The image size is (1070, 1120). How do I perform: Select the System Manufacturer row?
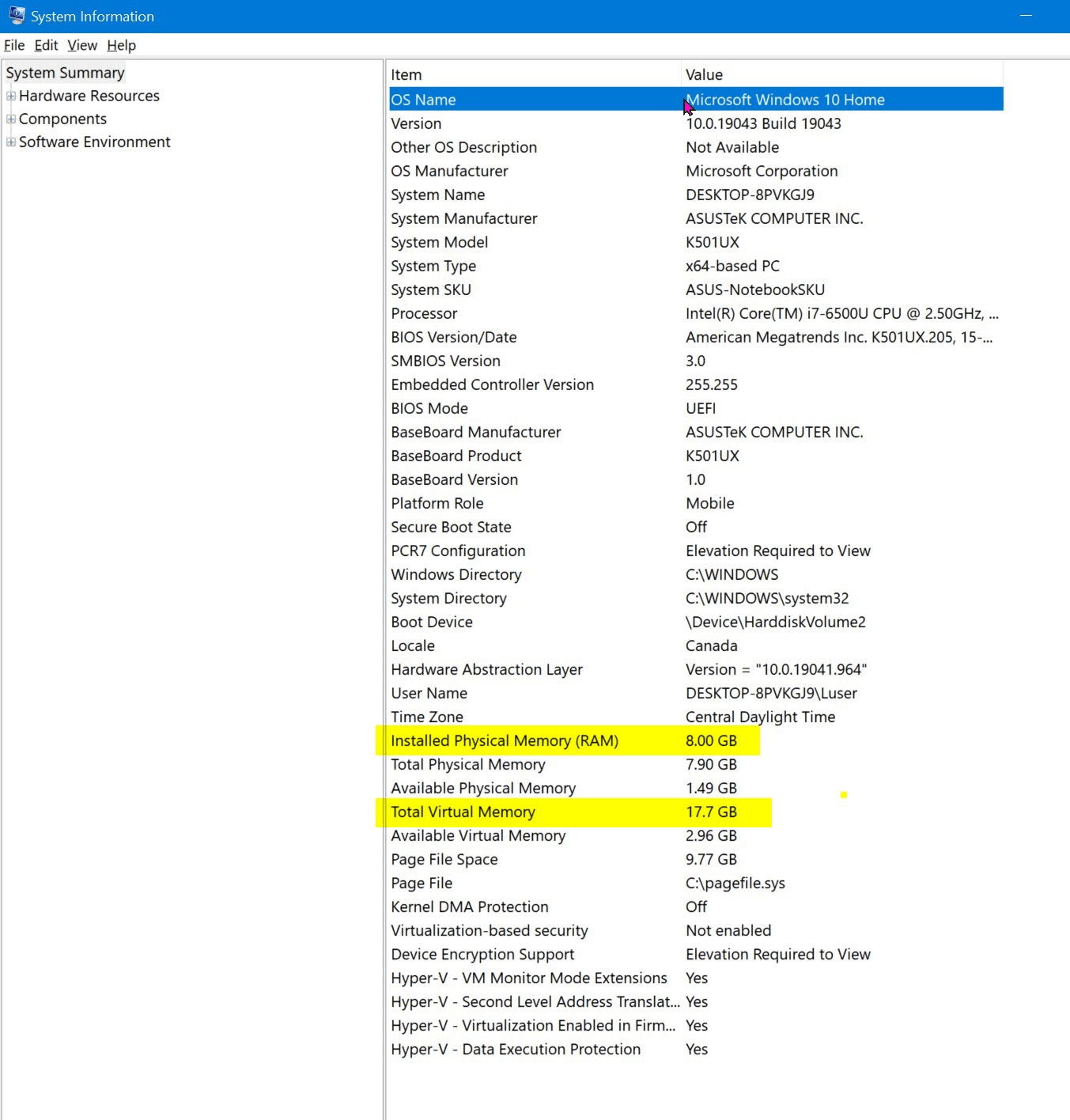(x=696, y=218)
